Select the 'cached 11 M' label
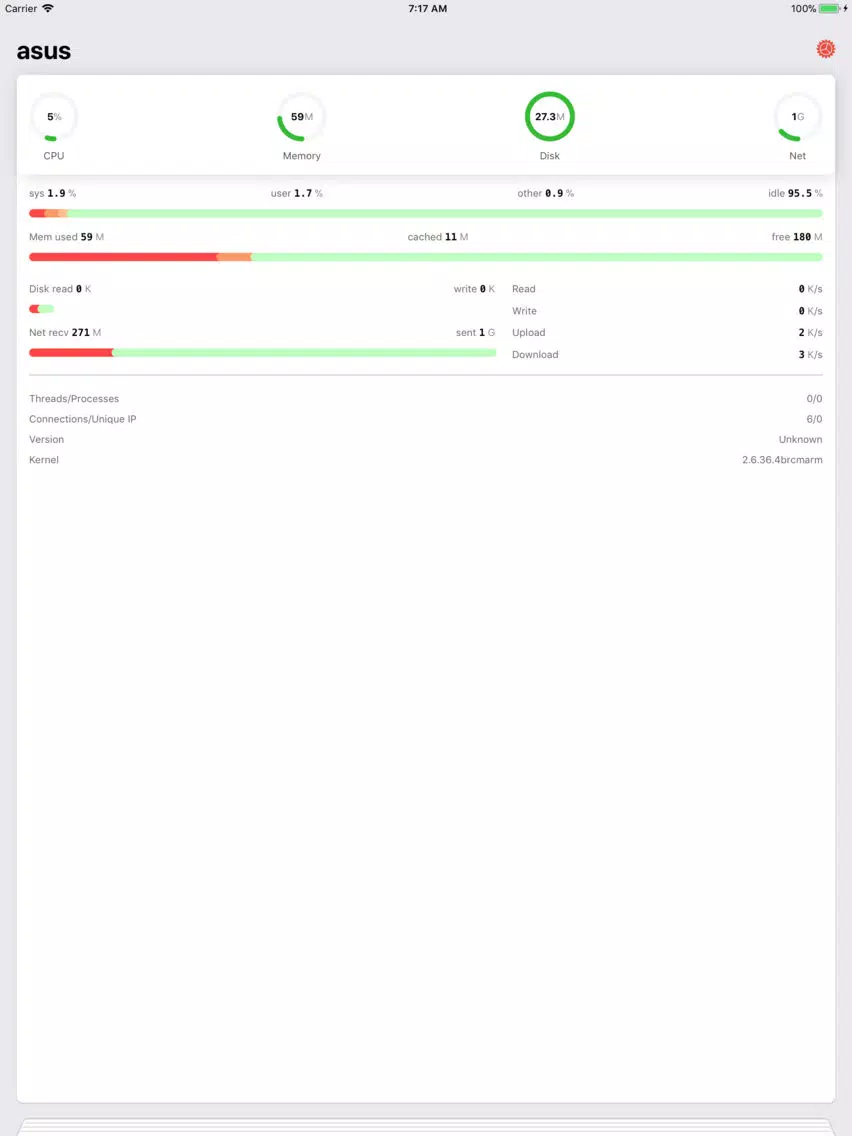Image resolution: width=852 pixels, height=1136 pixels. pos(438,237)
